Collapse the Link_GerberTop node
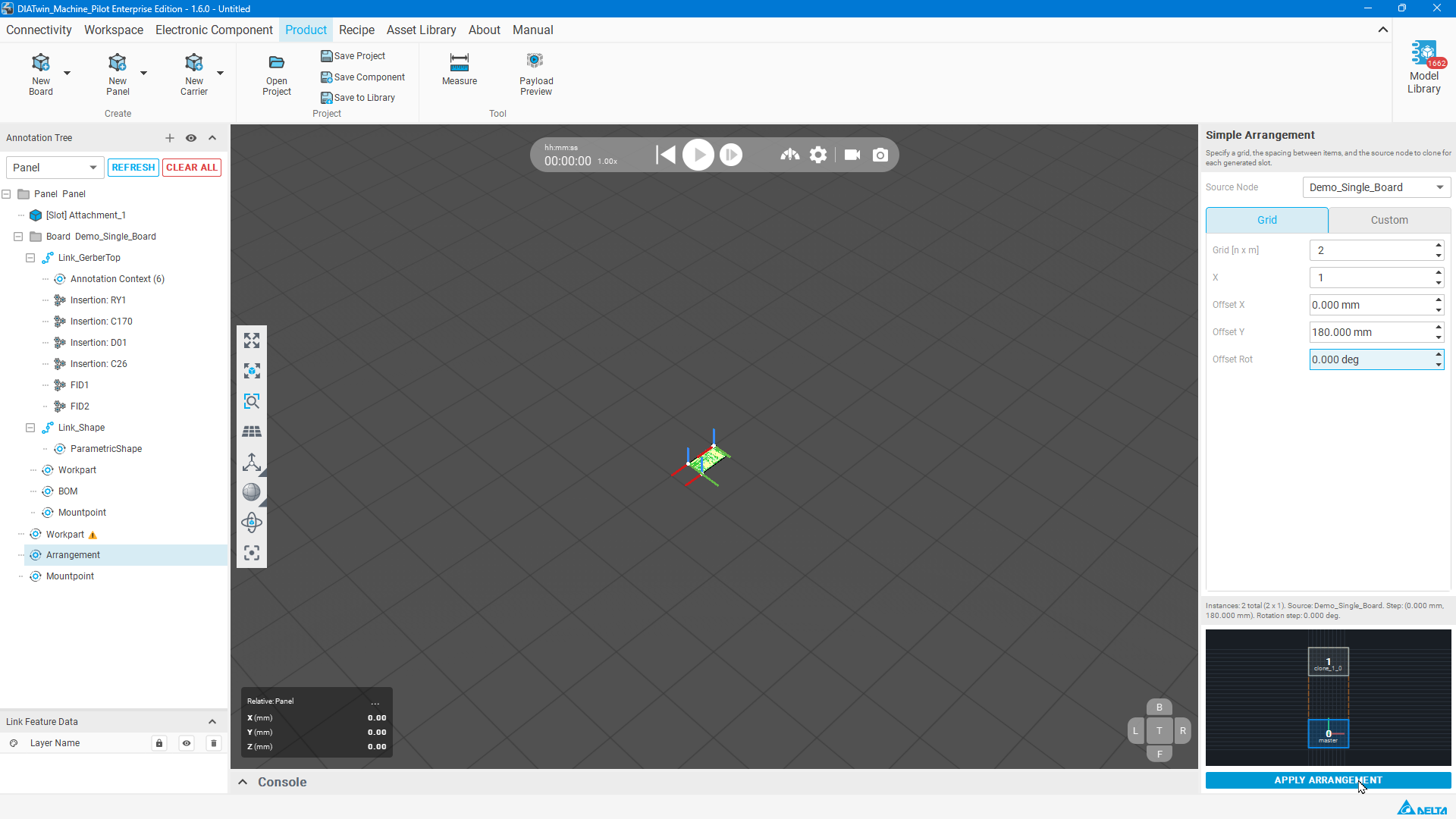1456x819 pixels. (30, 258)
